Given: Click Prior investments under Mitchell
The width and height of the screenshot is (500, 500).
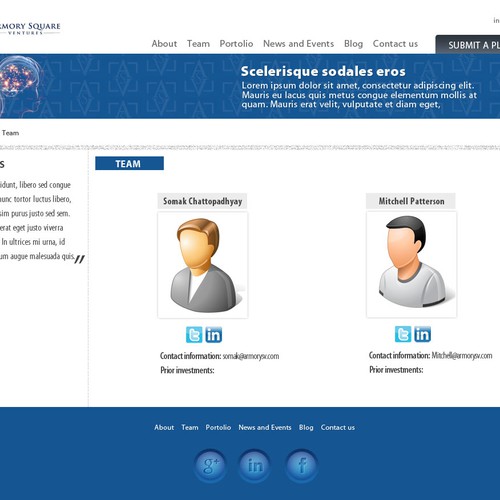Looking at the screenshot, I should point(396,370).
